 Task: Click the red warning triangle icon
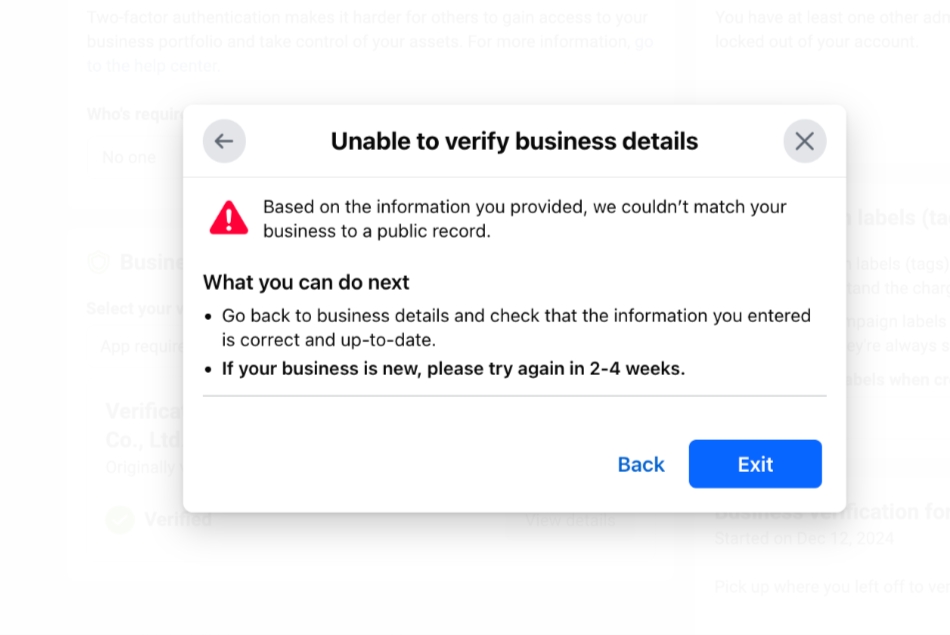228,218
